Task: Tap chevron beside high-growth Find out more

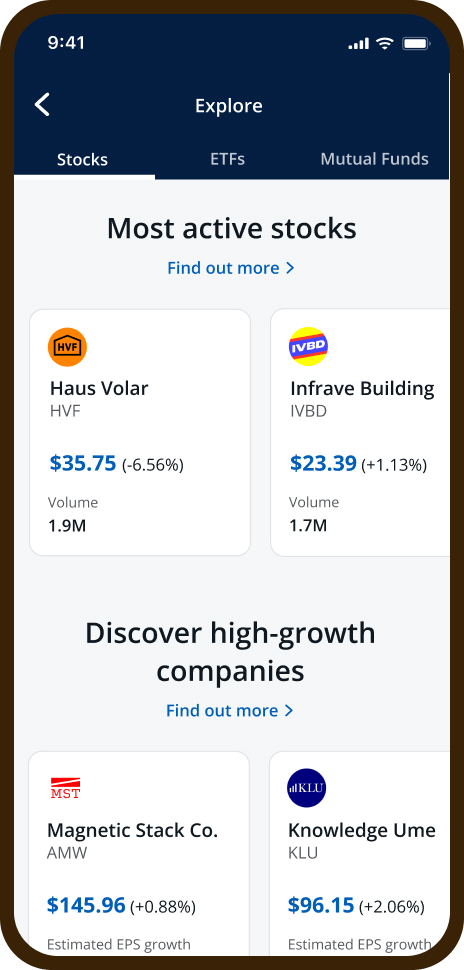Action: [288, 711]
